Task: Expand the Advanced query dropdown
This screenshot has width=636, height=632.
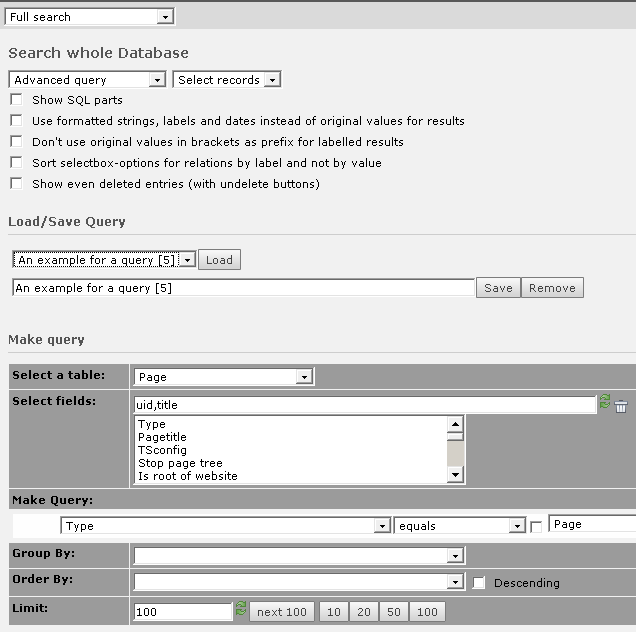Action: [86, 80]
